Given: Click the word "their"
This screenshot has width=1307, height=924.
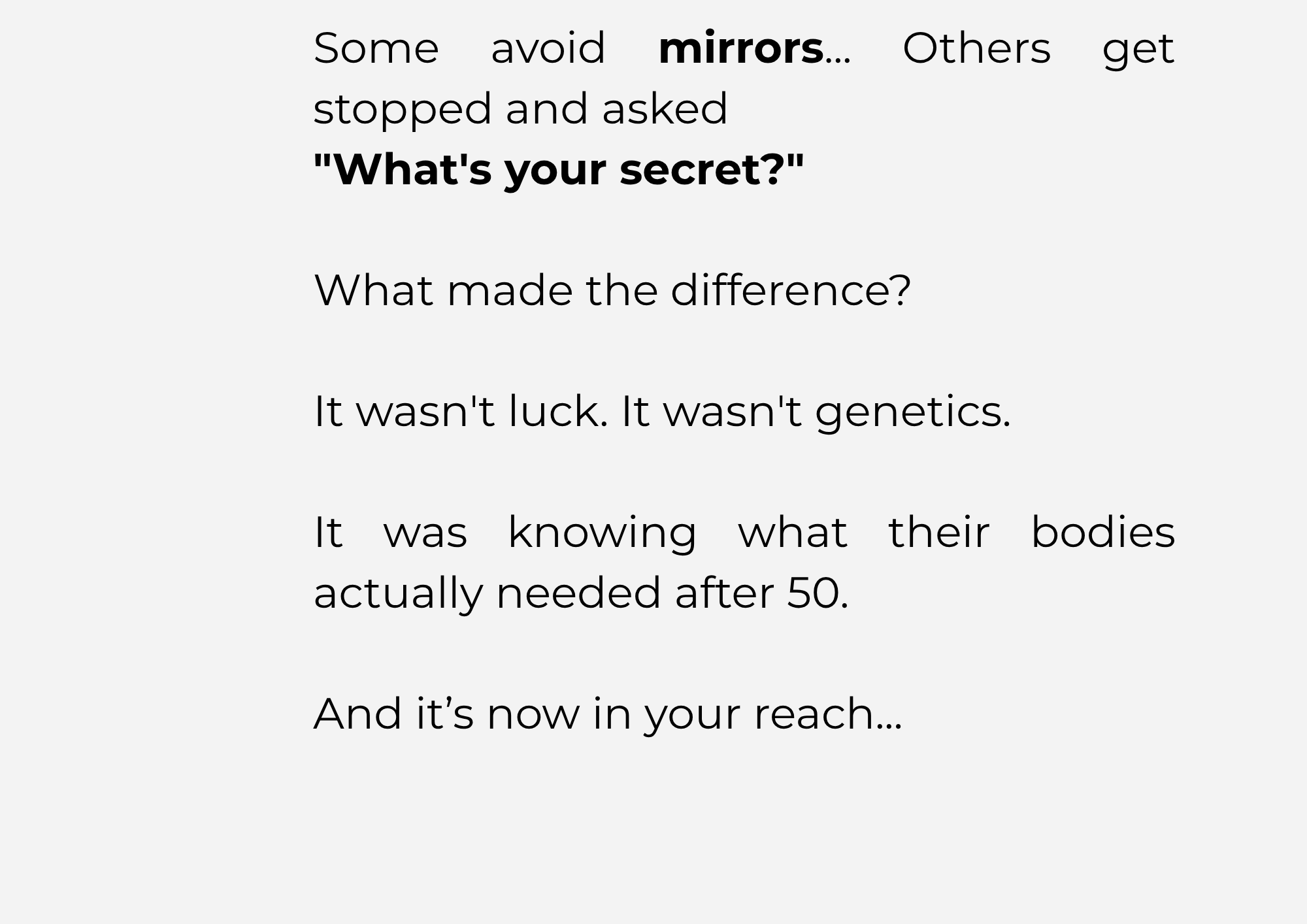Looking at the screenshot, I should coord(938,533).
